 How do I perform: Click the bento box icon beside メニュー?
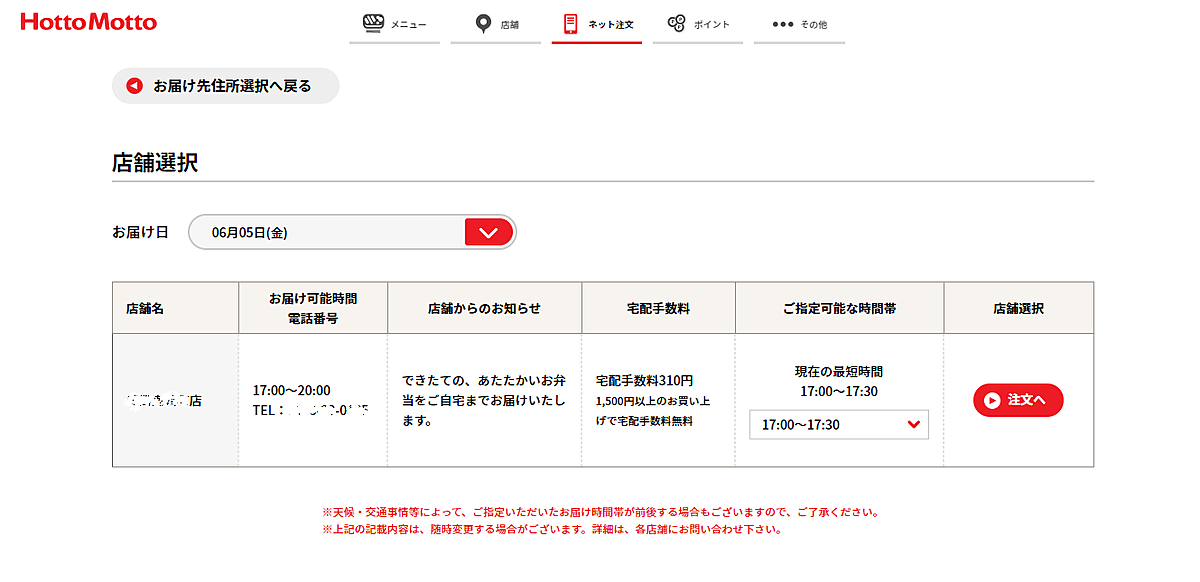[374, 23]
